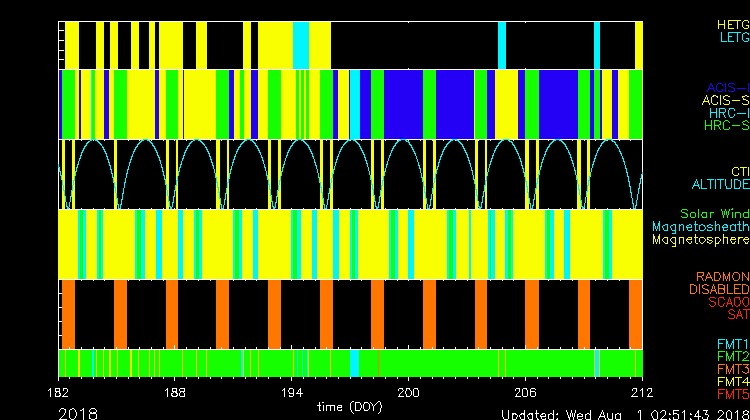Select the RADMON legend label
The width and height of the screenshot is (750, 420).
[x=723, y=276]
